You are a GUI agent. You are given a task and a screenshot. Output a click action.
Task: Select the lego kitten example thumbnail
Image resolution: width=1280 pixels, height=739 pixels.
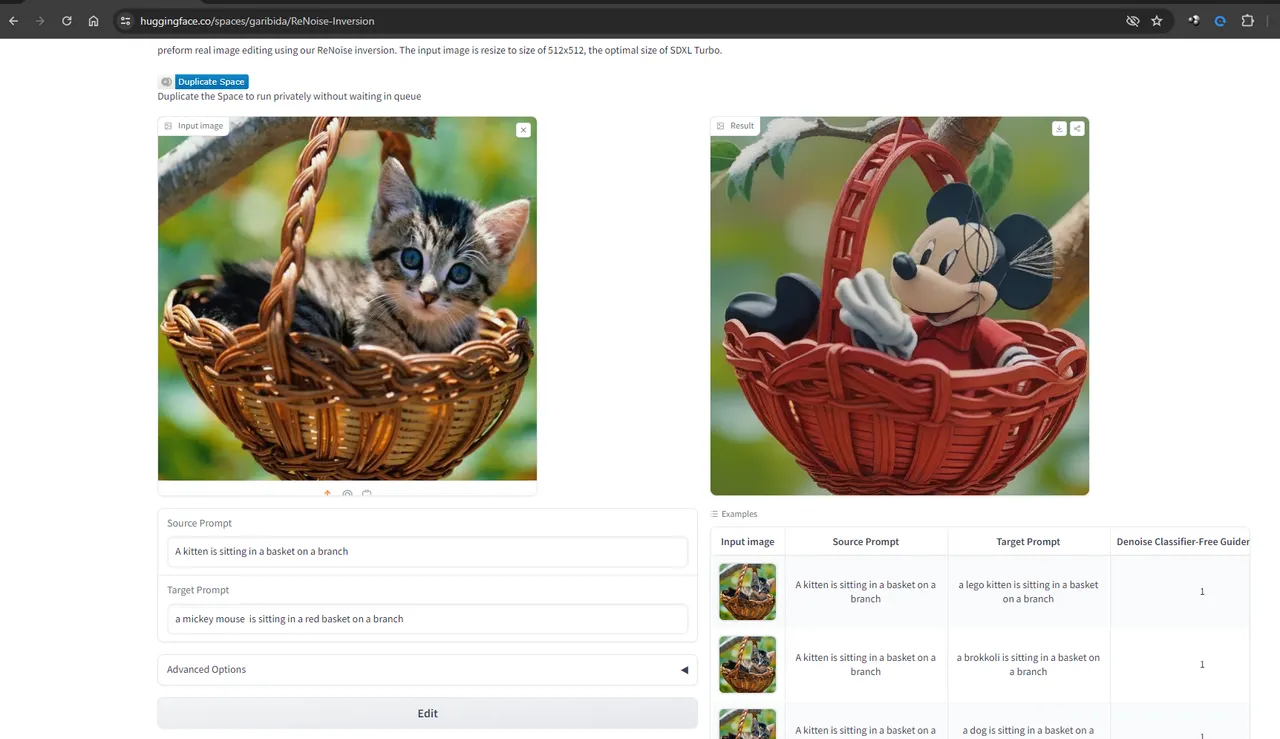click(x=747, y=591)
